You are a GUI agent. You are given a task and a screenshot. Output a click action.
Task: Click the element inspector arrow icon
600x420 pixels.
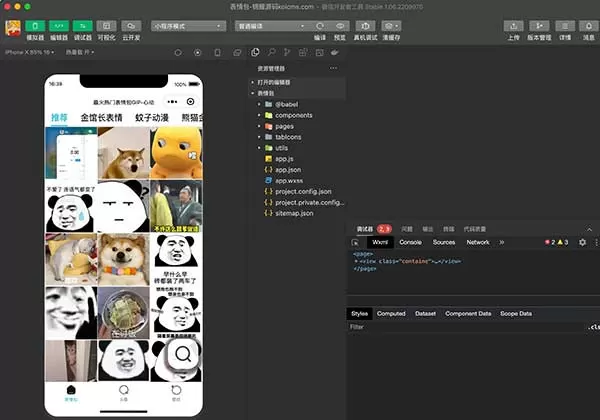[x=356, y=242]
